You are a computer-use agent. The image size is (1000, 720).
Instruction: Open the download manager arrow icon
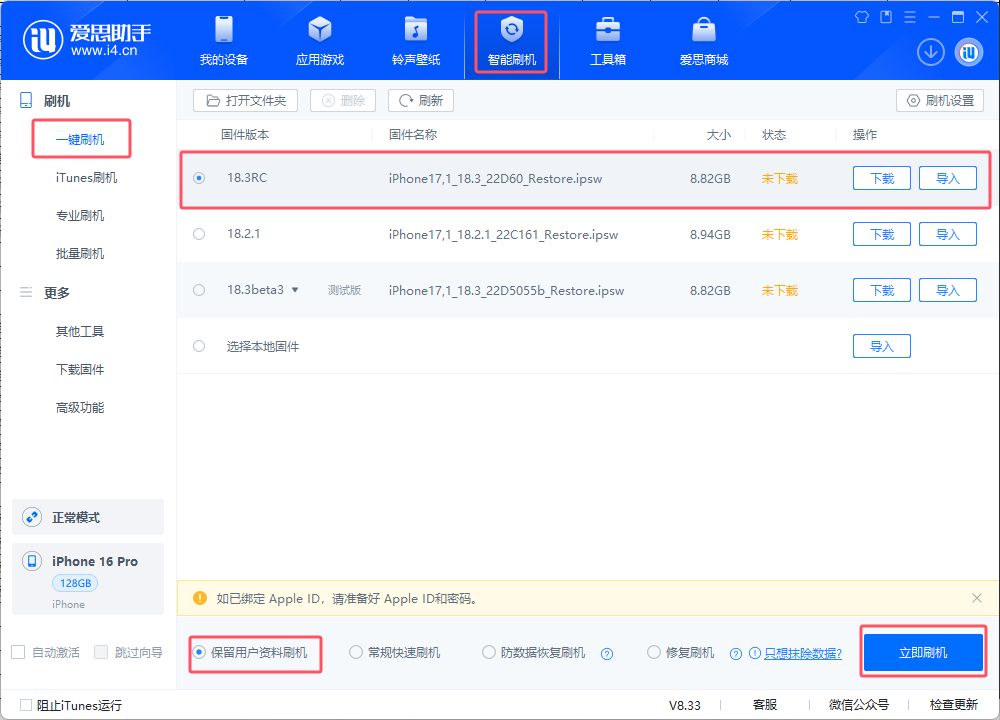(931, 51)
